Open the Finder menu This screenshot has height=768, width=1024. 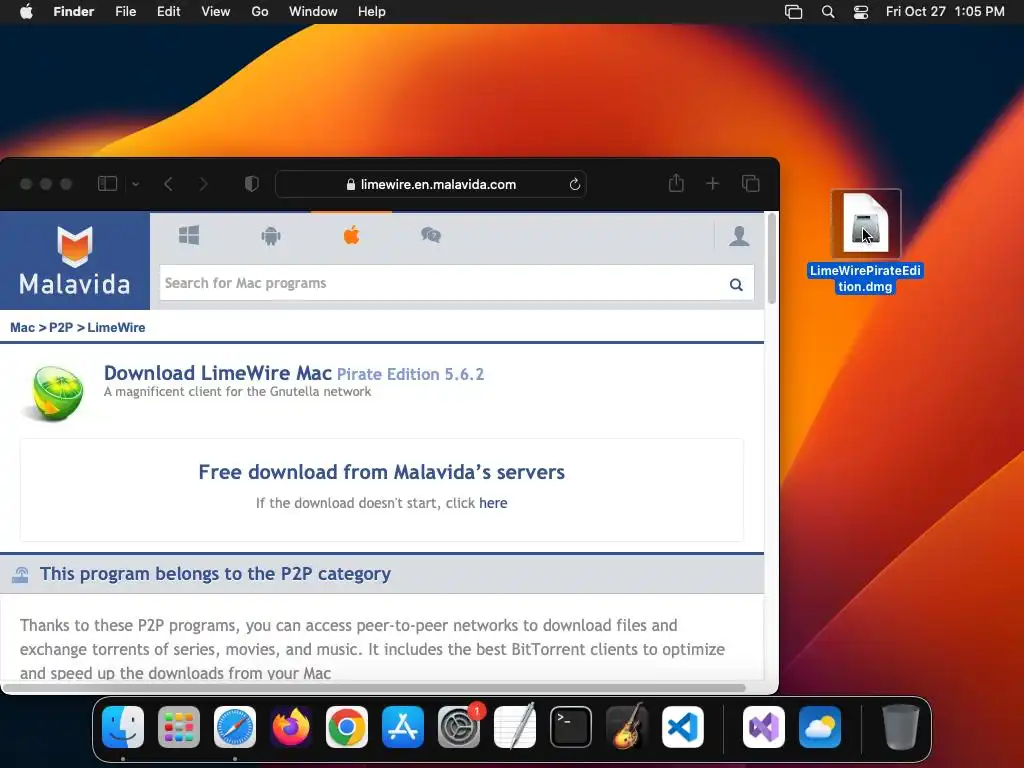pos(74,12)
